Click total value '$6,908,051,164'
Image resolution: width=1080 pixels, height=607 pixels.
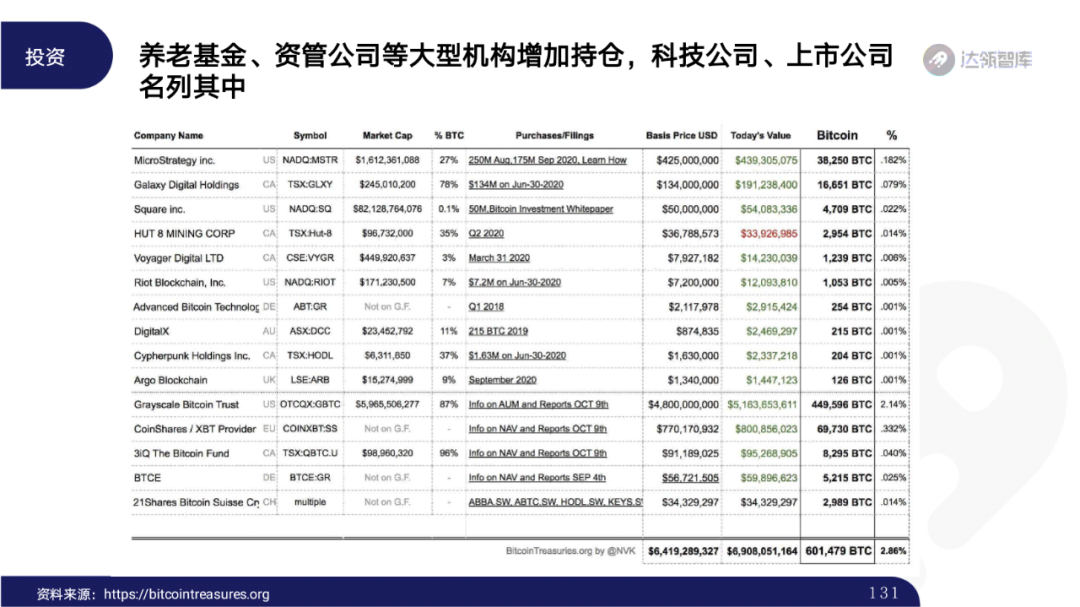(762, 551)
